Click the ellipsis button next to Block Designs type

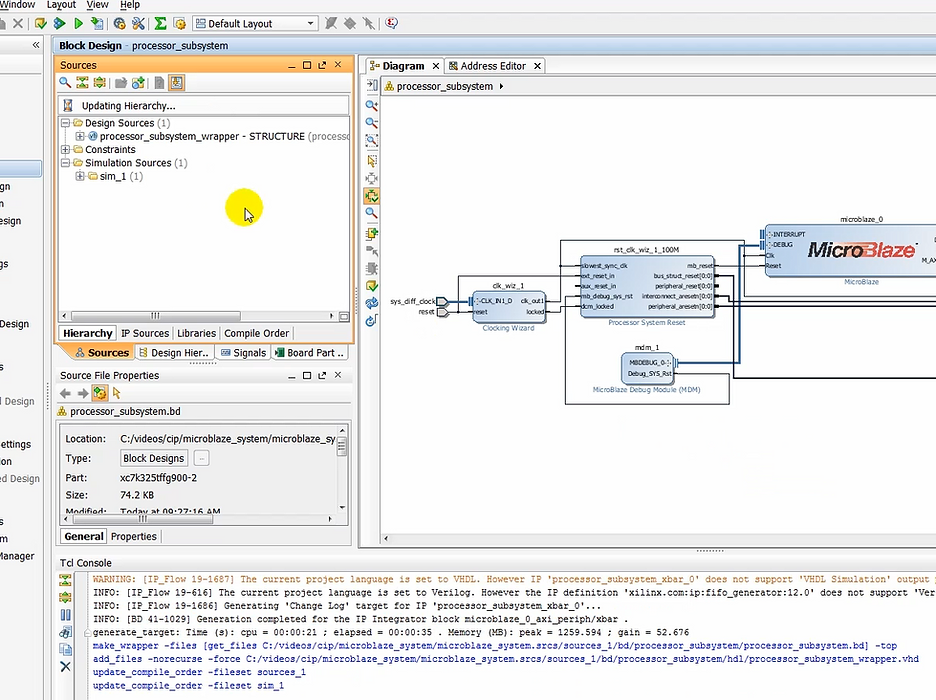[201, 458]
